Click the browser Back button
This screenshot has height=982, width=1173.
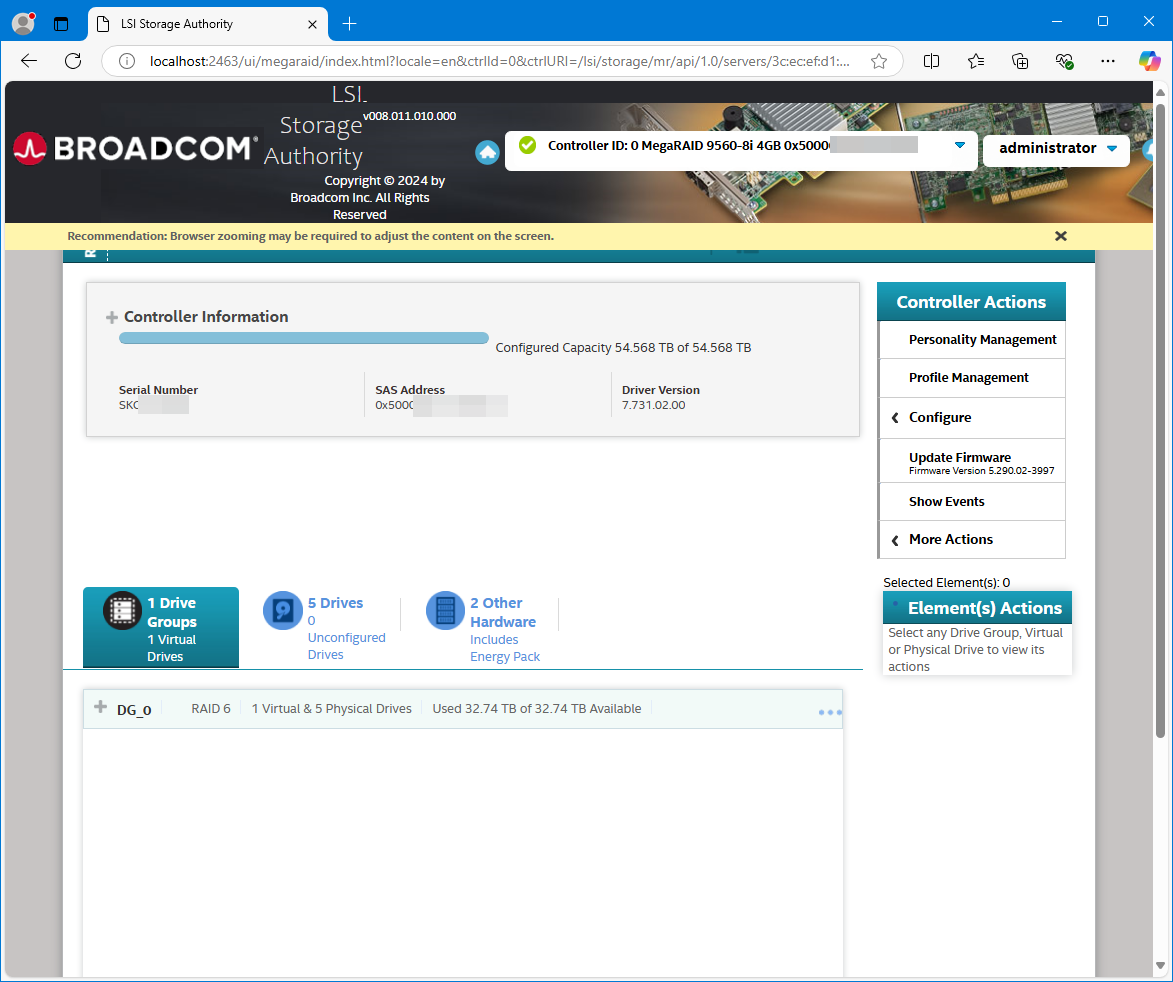click(x=29, y=61)
